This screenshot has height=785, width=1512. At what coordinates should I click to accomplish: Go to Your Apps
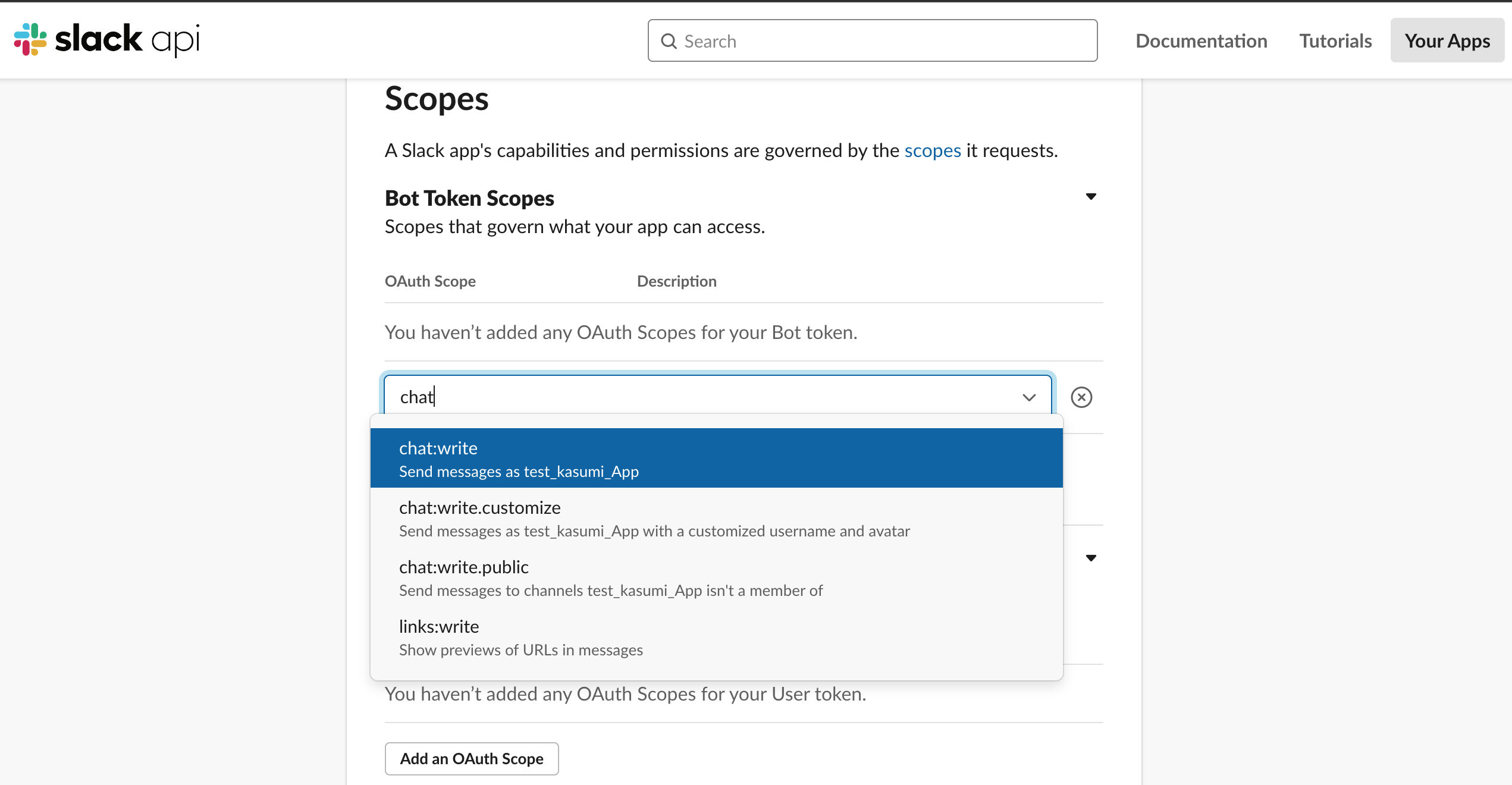point(1447,40)
